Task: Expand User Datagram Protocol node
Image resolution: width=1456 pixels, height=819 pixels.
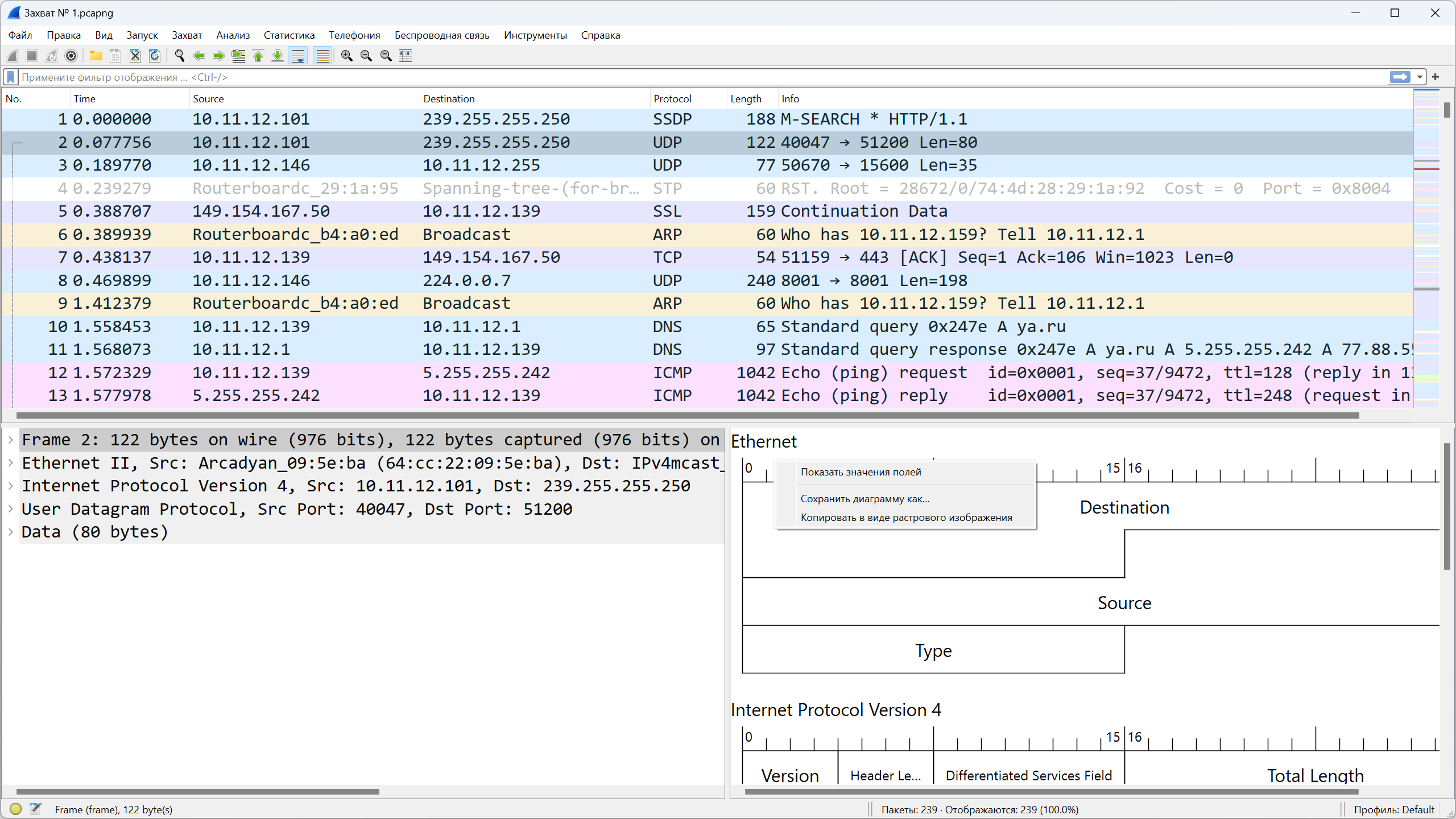Action: click(10, 509)
